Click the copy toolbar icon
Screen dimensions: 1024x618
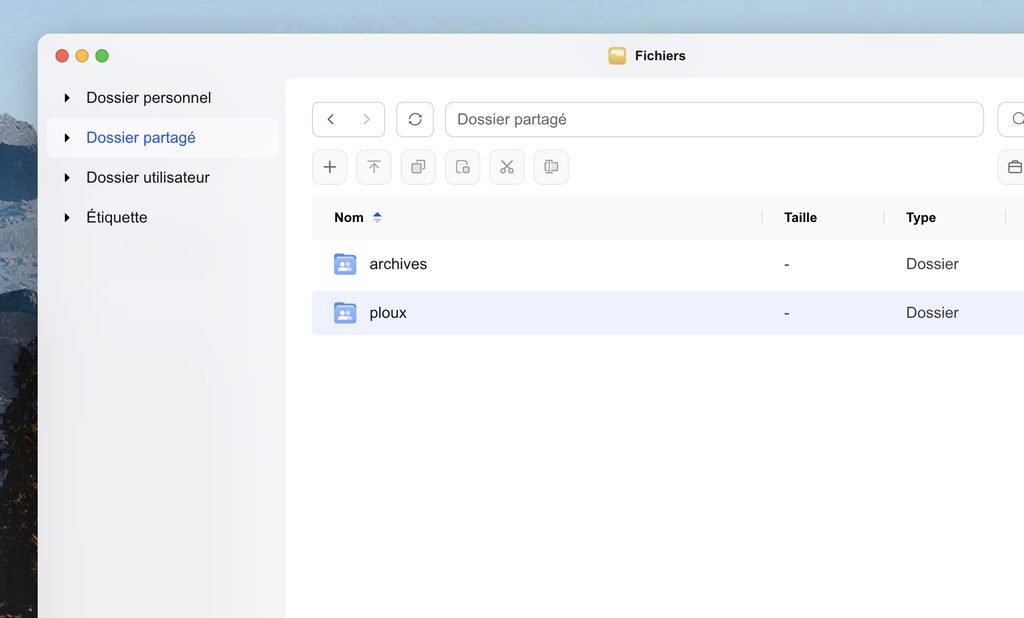tap(419, 167)
